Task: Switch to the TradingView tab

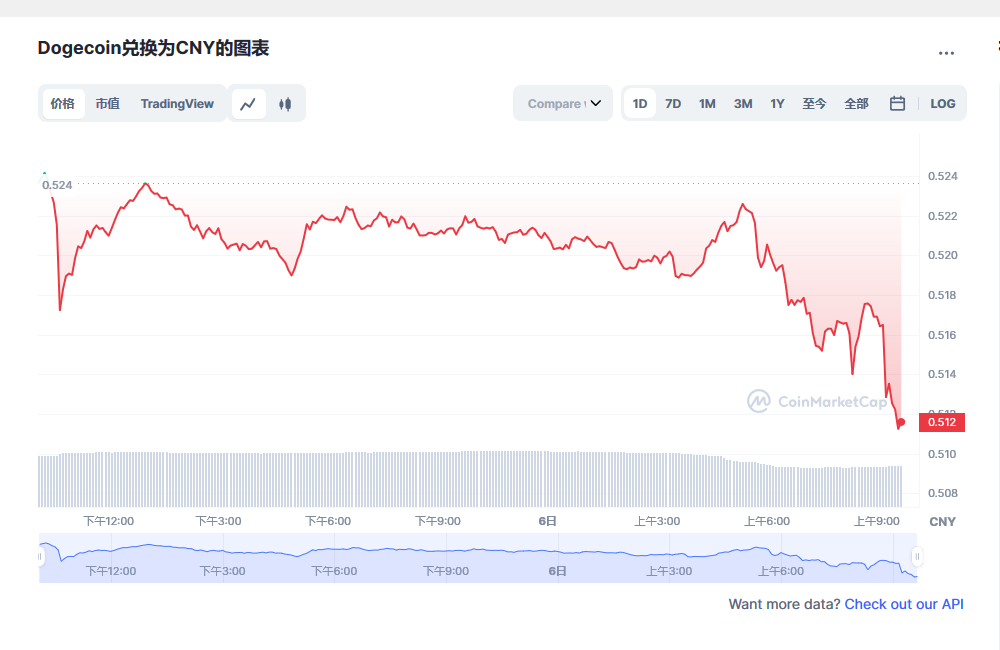Action: coord(177,103)
